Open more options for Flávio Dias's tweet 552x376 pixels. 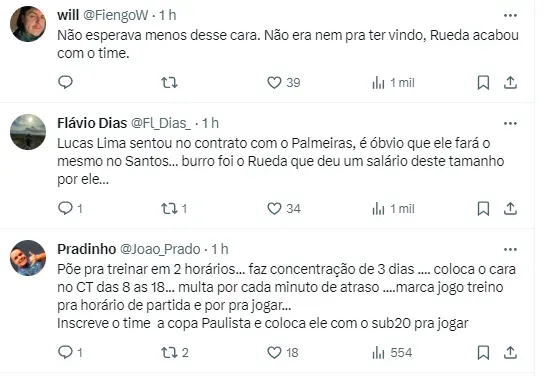pos(510,124)
